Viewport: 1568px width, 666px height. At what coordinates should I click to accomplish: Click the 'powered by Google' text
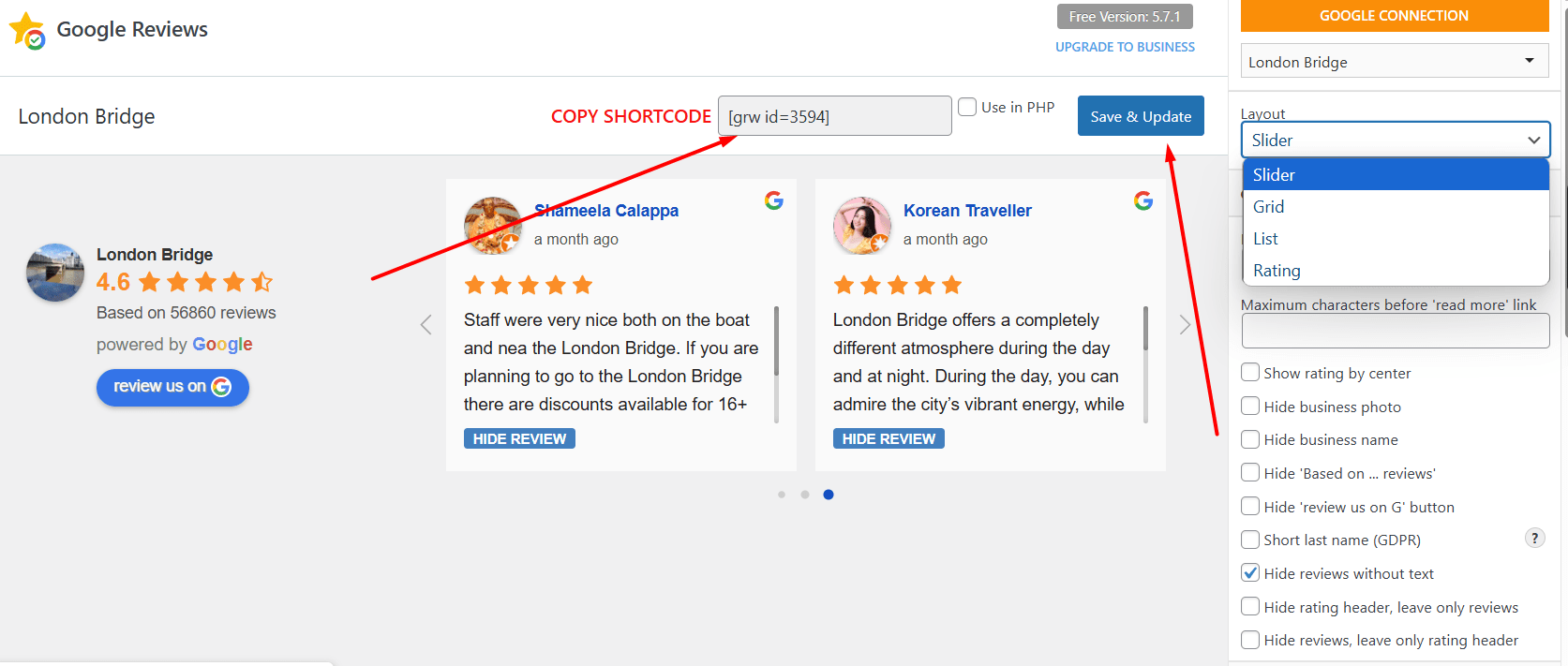pyautogui.click(x=174, y=345)
